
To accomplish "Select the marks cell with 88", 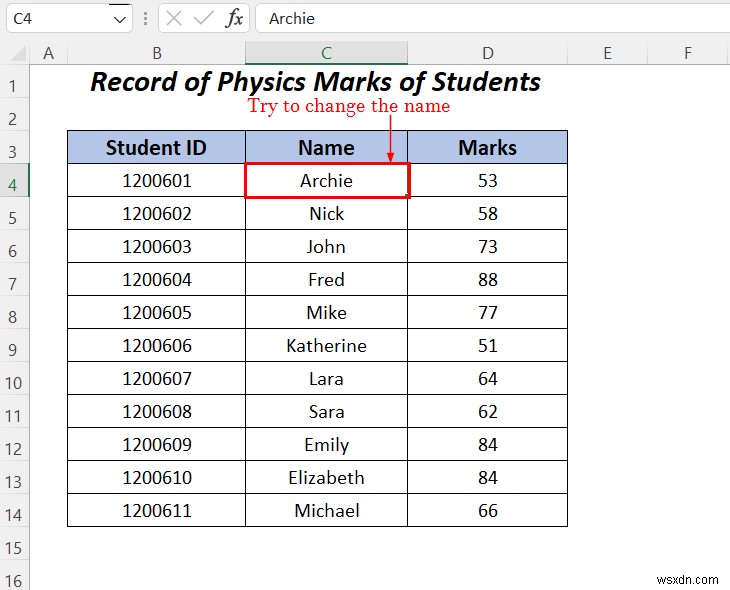I will [x=487, y=279].
